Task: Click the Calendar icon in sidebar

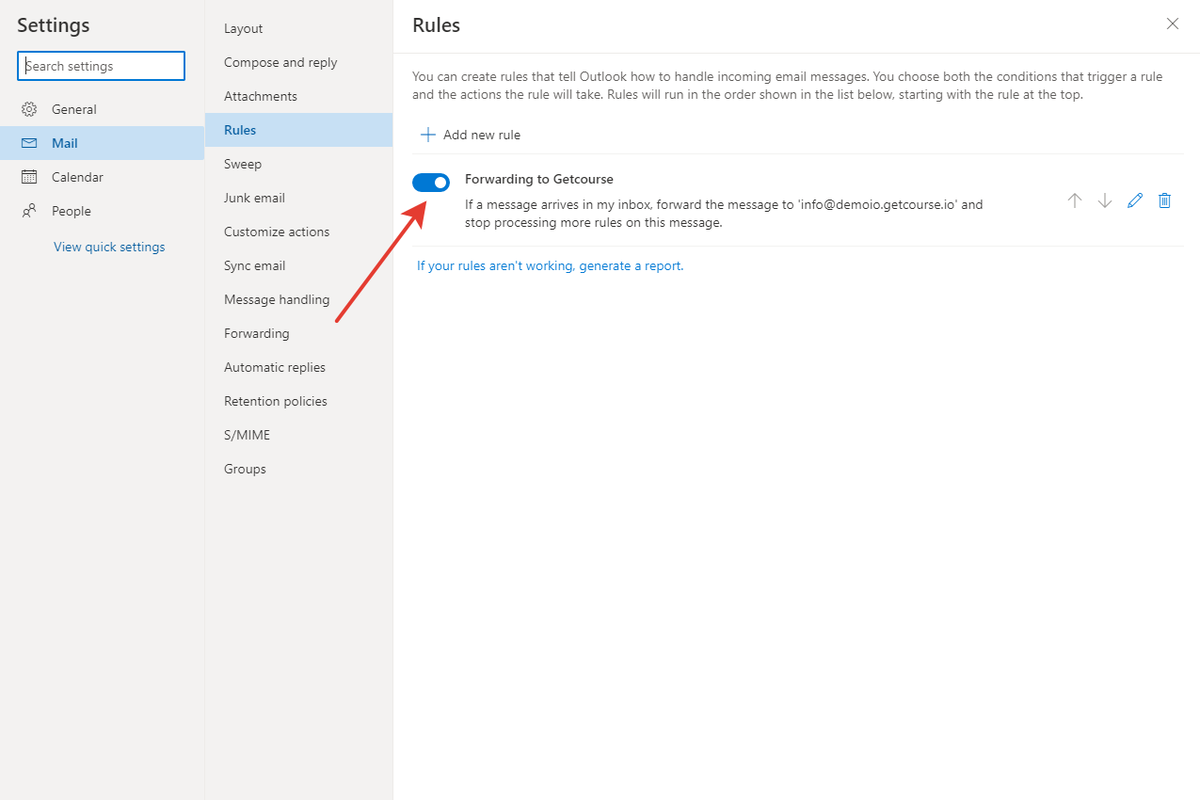Action: (30, 177)
